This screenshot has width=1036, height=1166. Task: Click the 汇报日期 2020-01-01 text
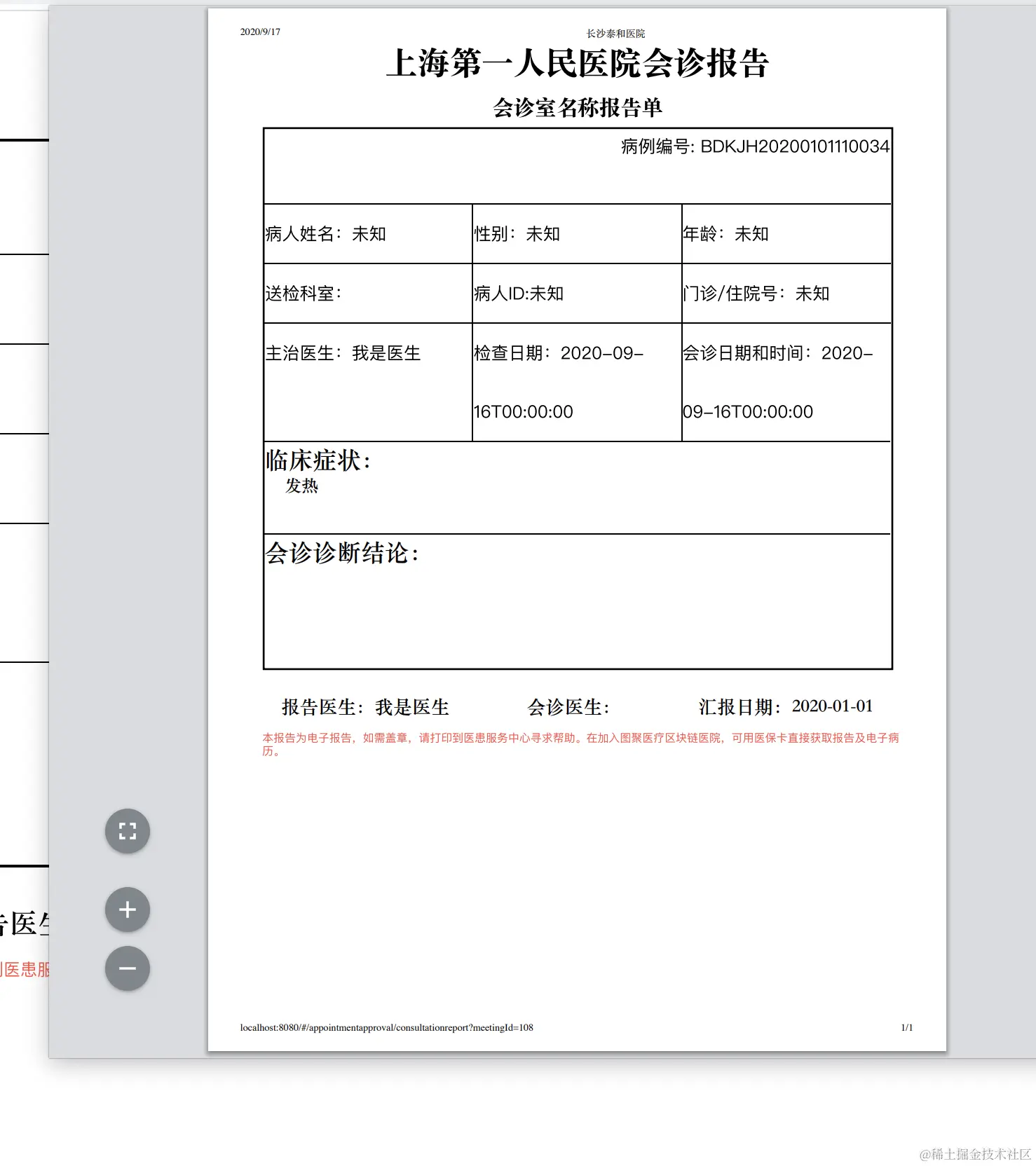coord(786,706)
